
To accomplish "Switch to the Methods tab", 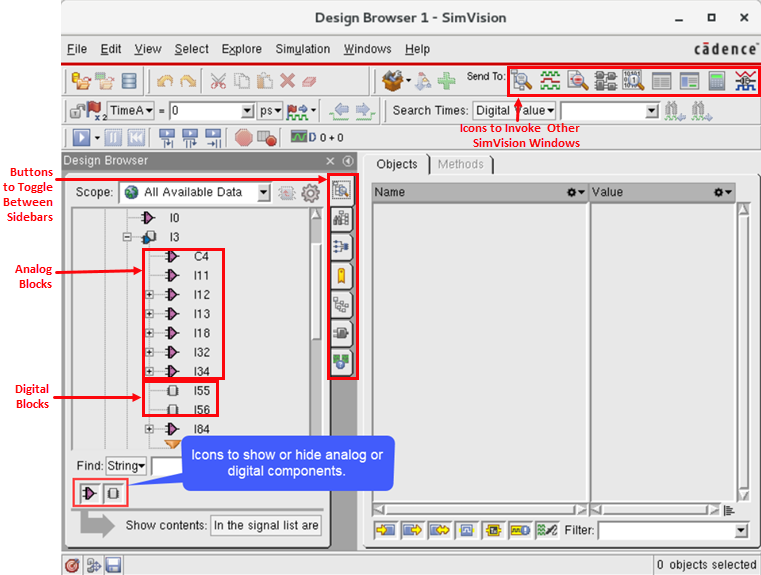I will [461, 164].
